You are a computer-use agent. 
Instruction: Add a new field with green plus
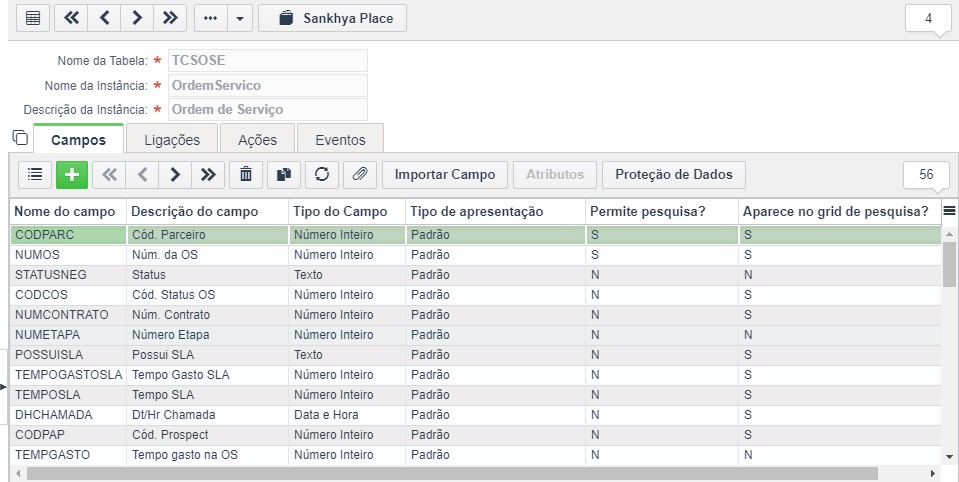[72, 175]
